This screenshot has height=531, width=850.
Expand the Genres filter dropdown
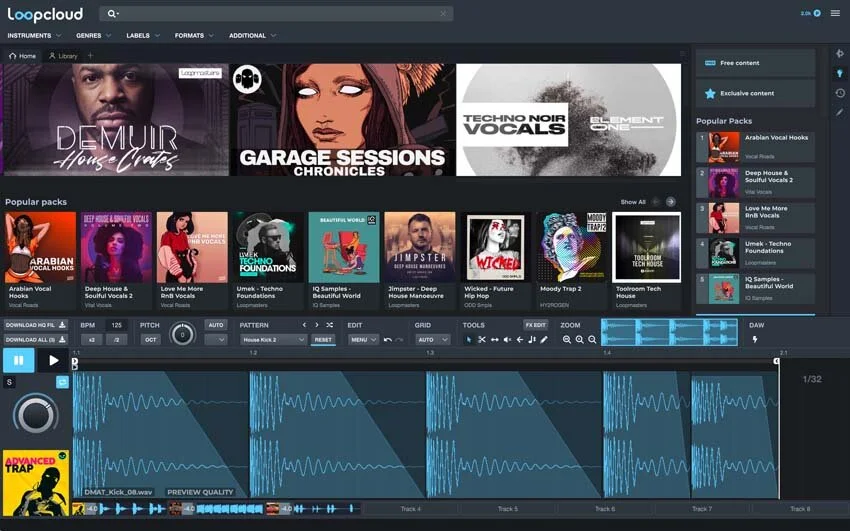pyautogui.click(x=93, y=35)
